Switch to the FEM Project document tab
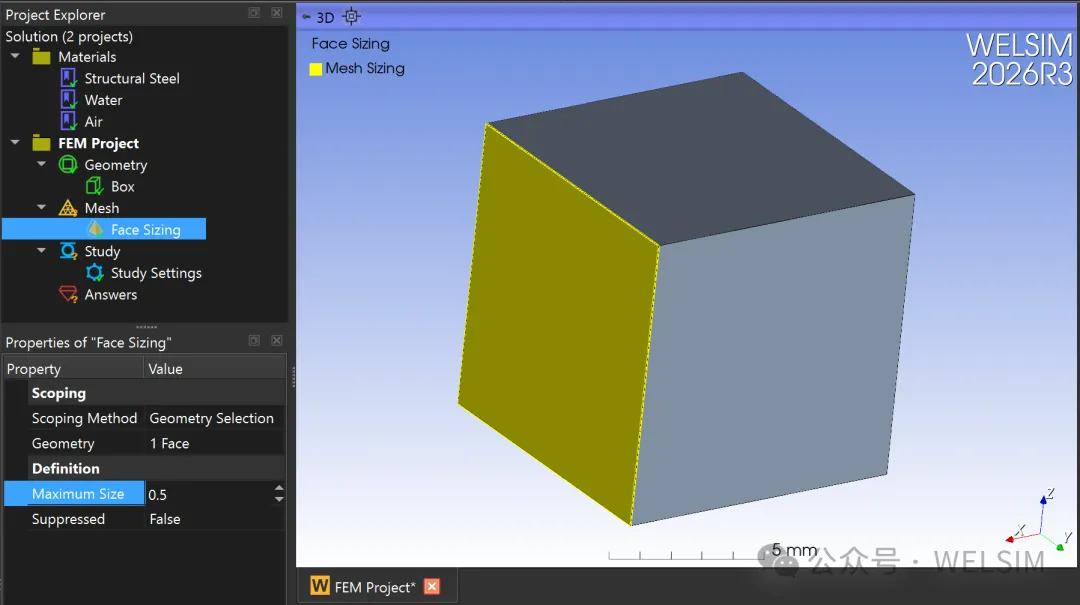Image resolution: width=1080 pixels, height=605 pixels. 375,587
